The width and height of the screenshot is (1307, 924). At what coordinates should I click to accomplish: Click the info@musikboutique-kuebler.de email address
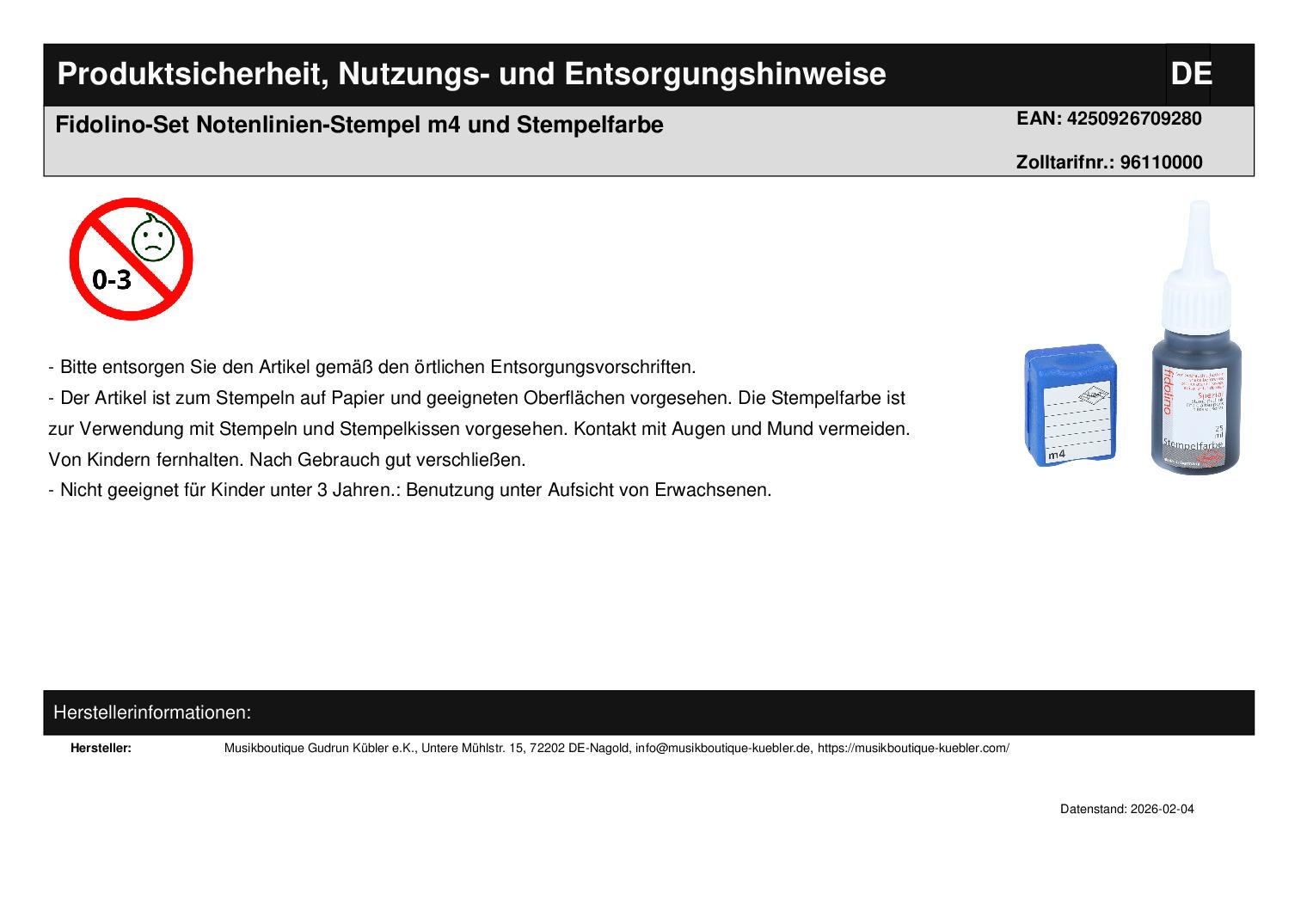pos(723,748)
